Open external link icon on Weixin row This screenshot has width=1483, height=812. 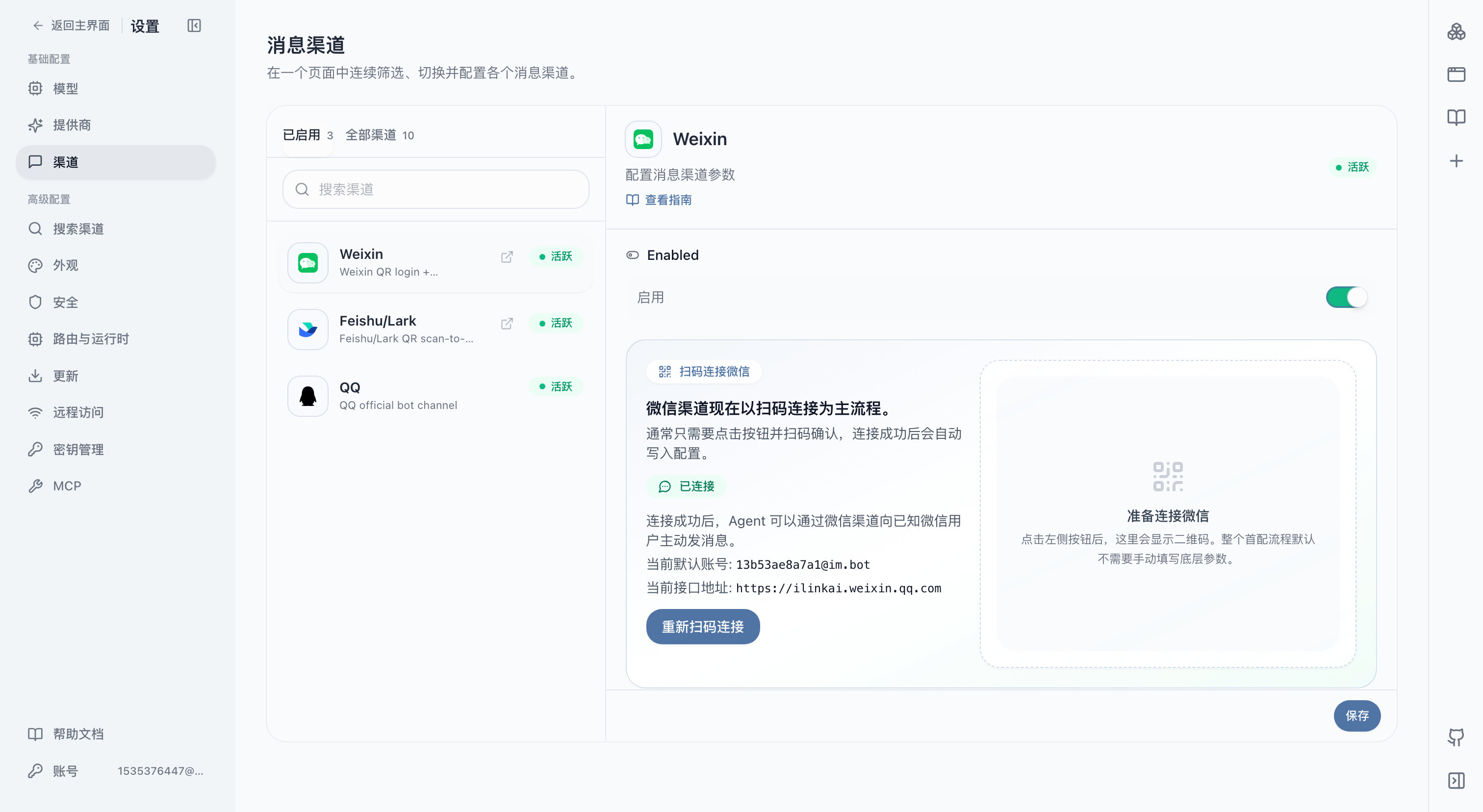[507, 256]
